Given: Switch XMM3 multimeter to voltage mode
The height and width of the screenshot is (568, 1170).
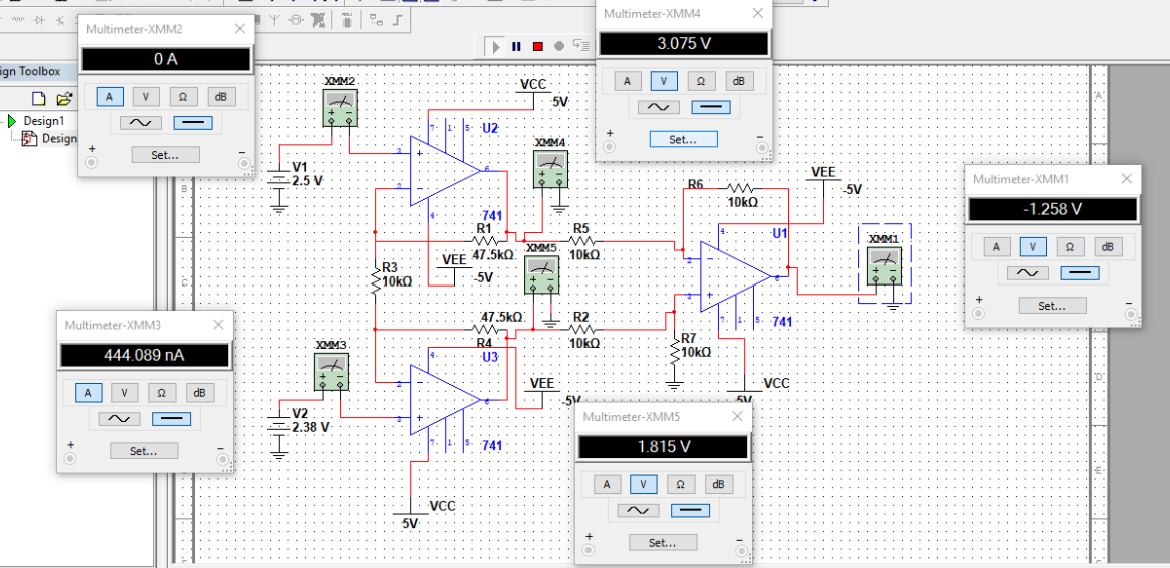Looking at the screenshot, I should (x=125, y=393).
